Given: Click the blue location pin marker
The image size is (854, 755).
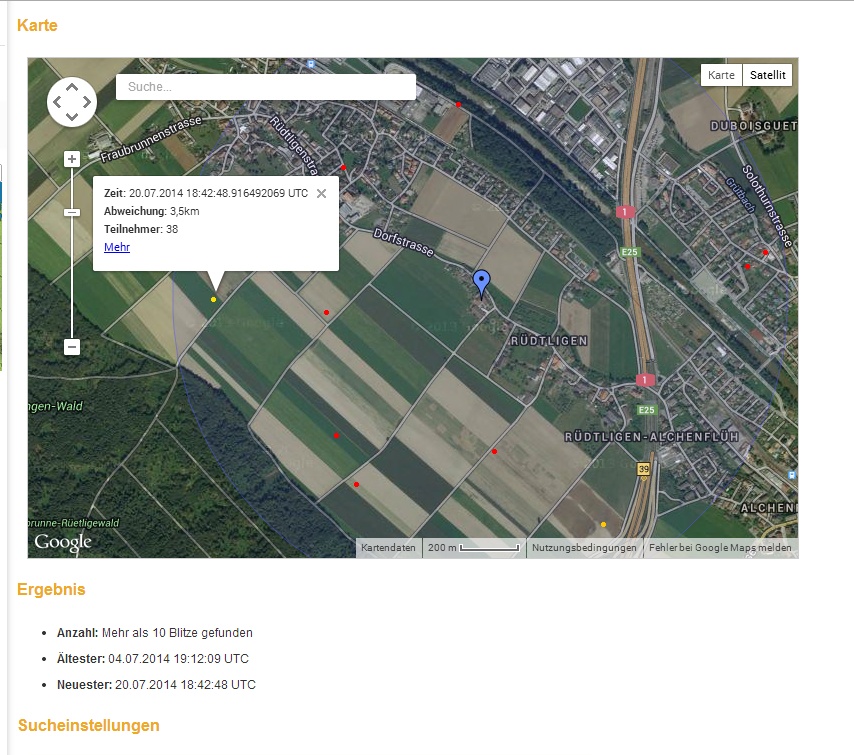Looking at the screenshot, I should click(482, 282).
